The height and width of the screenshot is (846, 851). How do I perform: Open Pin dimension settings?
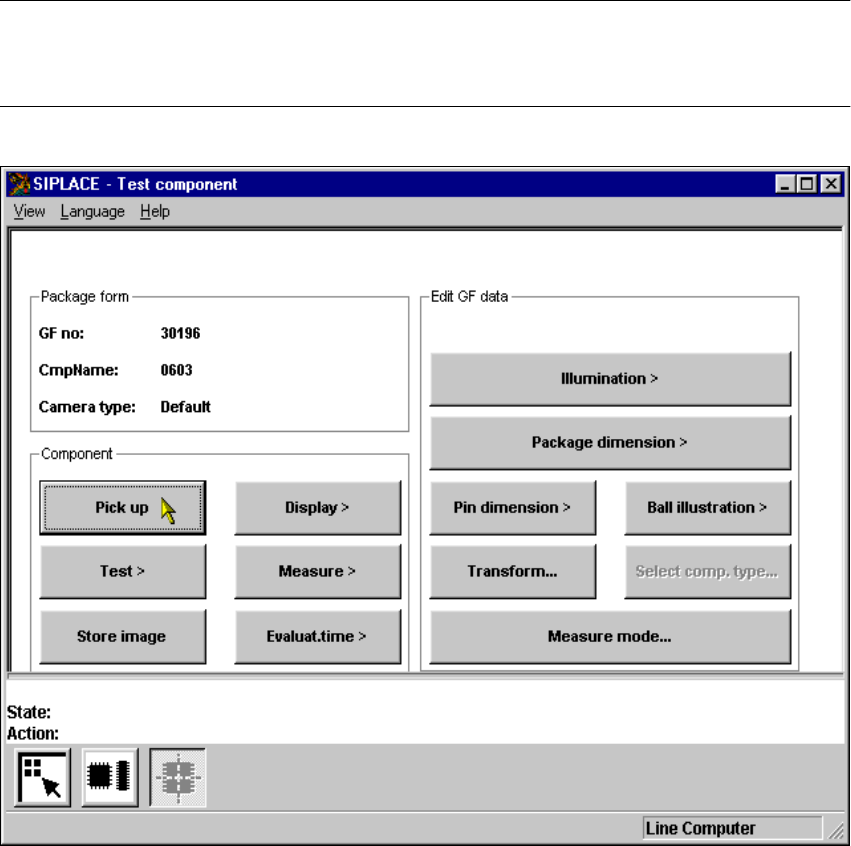[512, 508]
